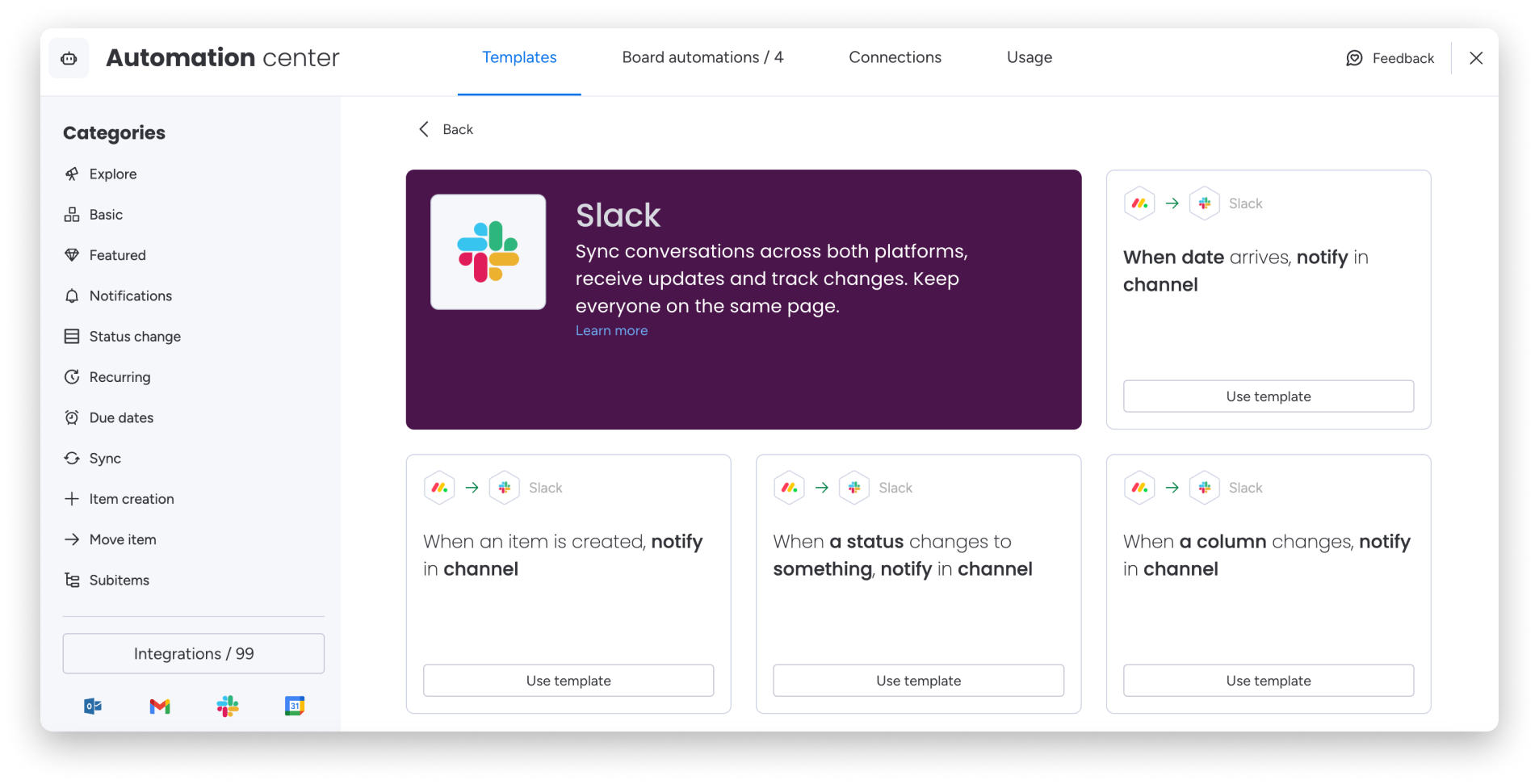Click the Sync arrows icon
This screenshot has width=1539, height=784.
pos(72,458)
